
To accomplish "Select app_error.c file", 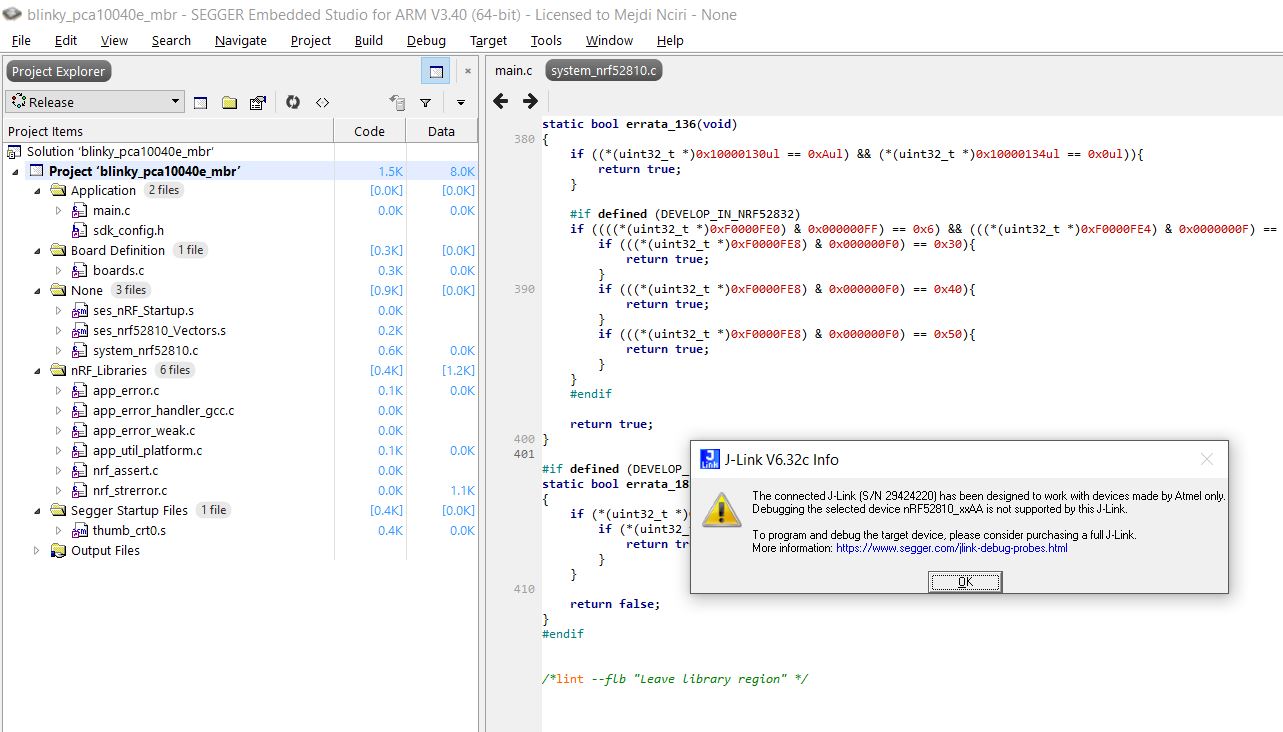I will point(126,390).
